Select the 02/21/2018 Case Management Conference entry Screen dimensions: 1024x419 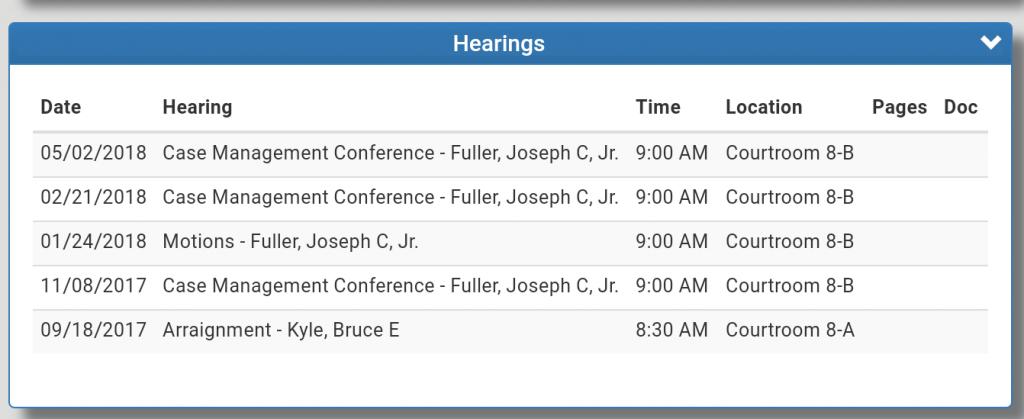click(390, 197)
